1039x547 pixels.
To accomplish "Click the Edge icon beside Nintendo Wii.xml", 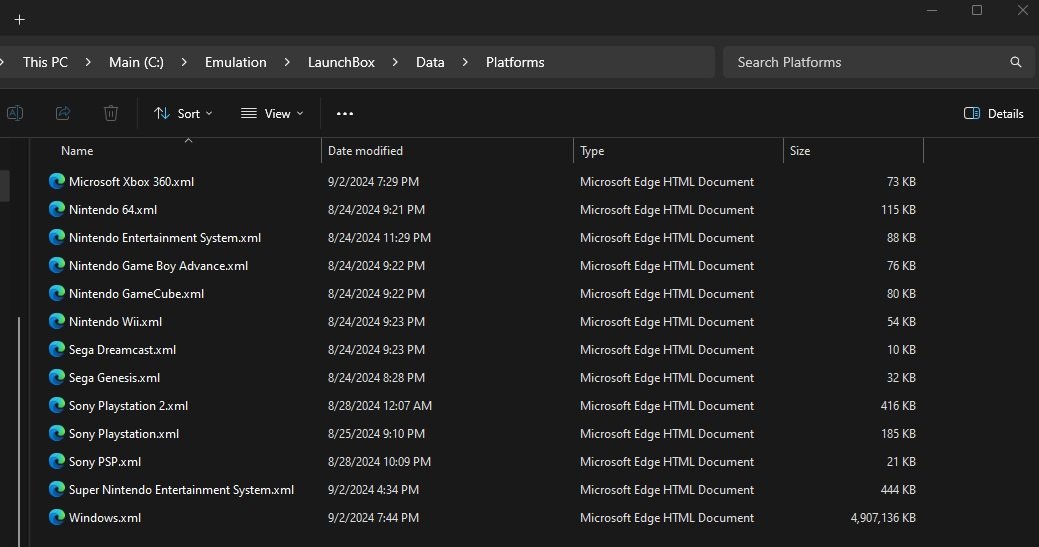I will [57, 321].
